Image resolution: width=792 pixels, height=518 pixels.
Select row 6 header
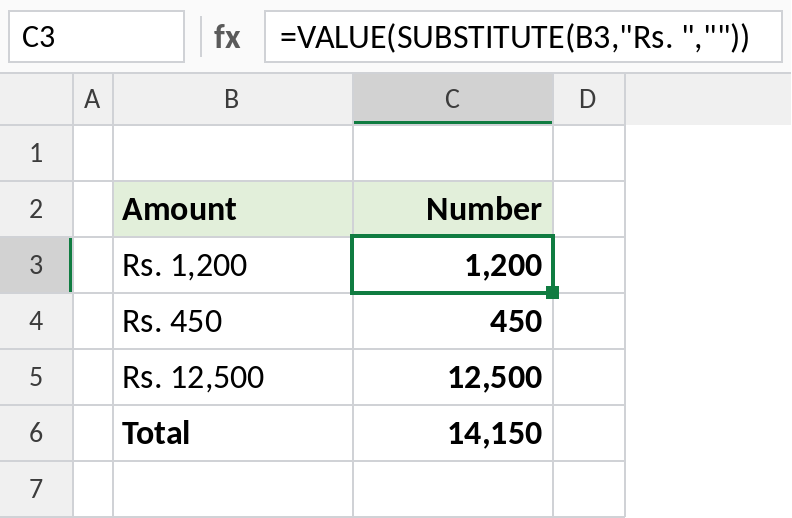pyautogui.click(x=36, y=433)
